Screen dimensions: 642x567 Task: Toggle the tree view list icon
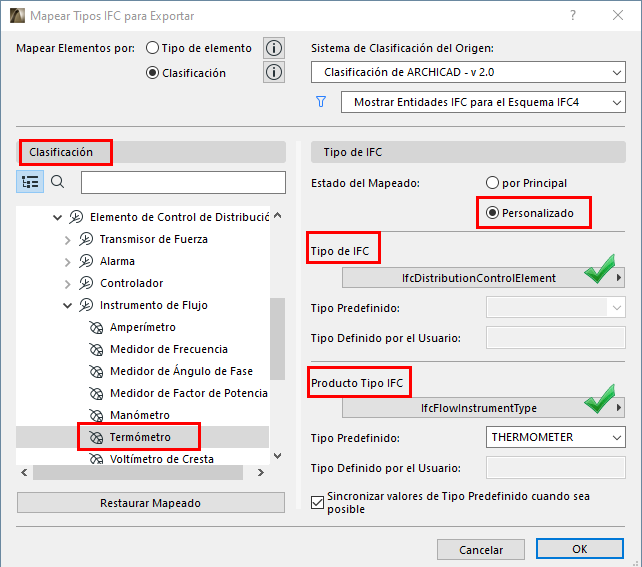pyautogui.click(x=30, y=182)
